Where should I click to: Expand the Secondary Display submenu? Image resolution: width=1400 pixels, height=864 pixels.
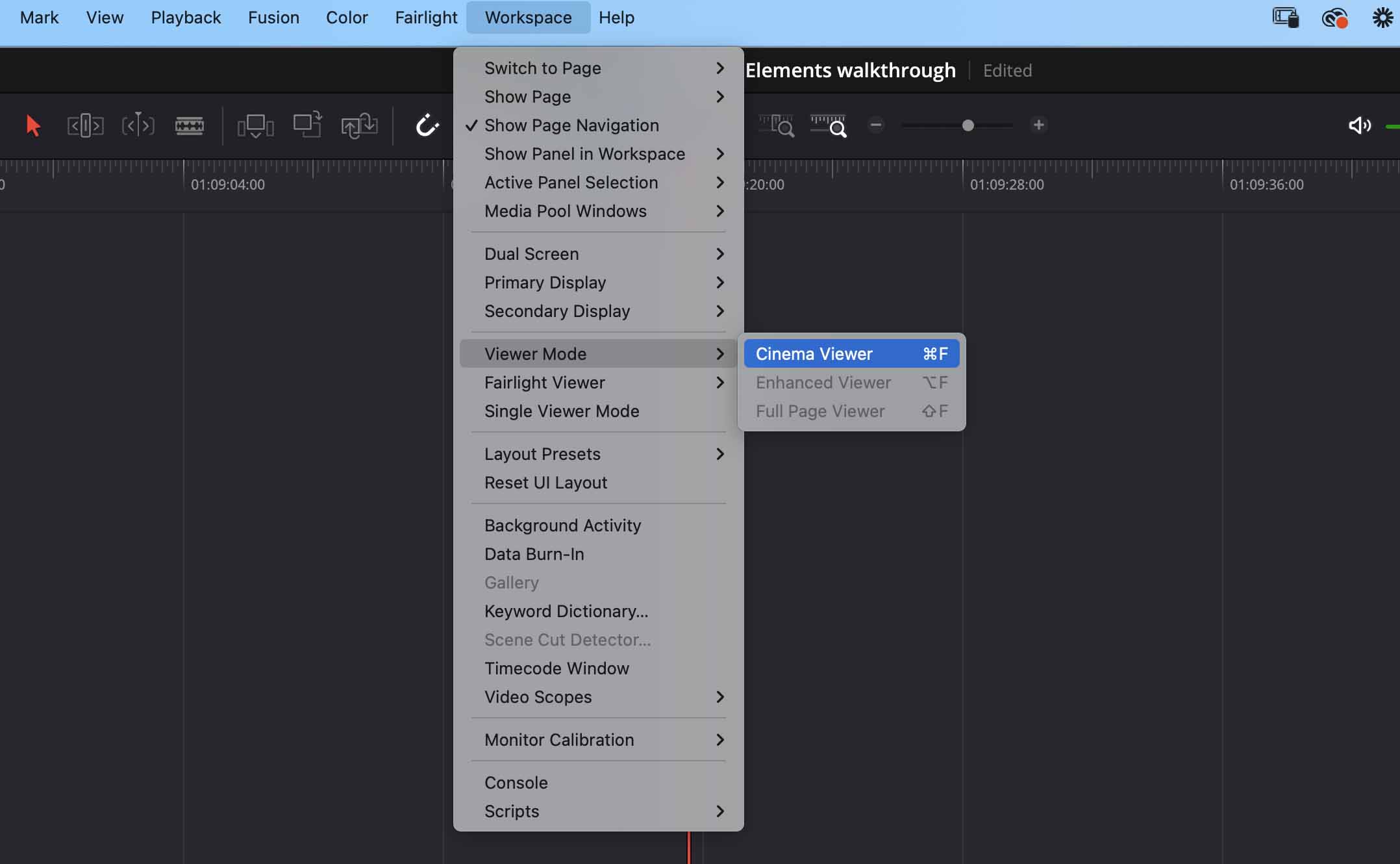(x=598, y=311)
